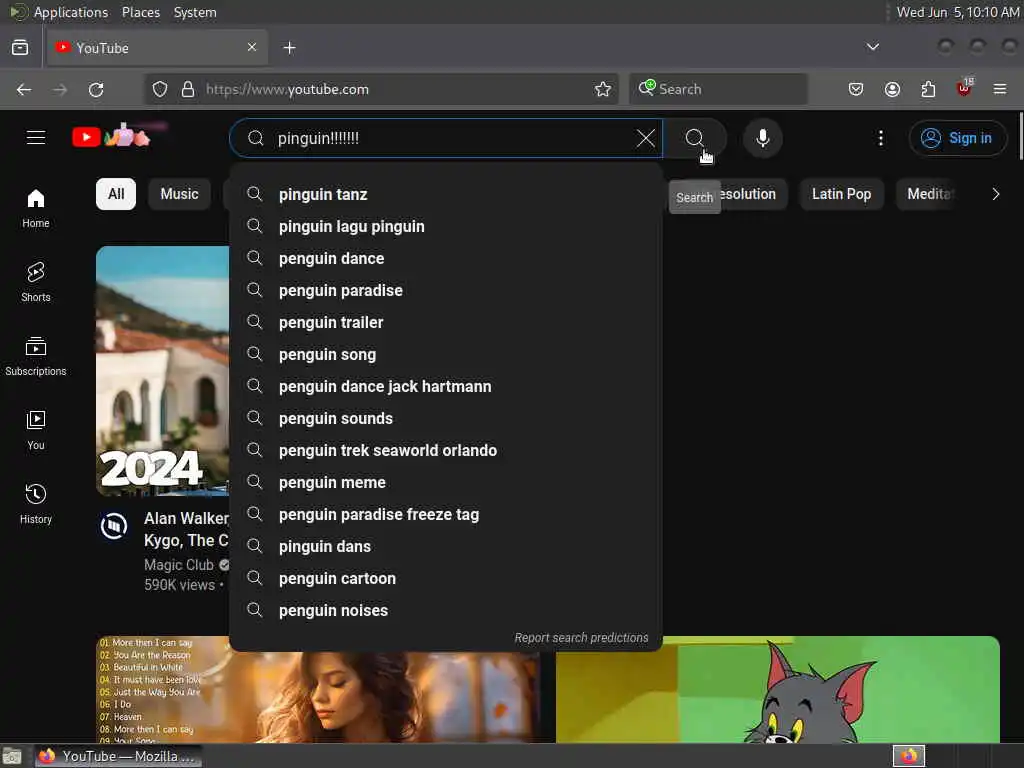Reload the page
The height and width of the screenshot is (768, 1024).
(96, 89)
